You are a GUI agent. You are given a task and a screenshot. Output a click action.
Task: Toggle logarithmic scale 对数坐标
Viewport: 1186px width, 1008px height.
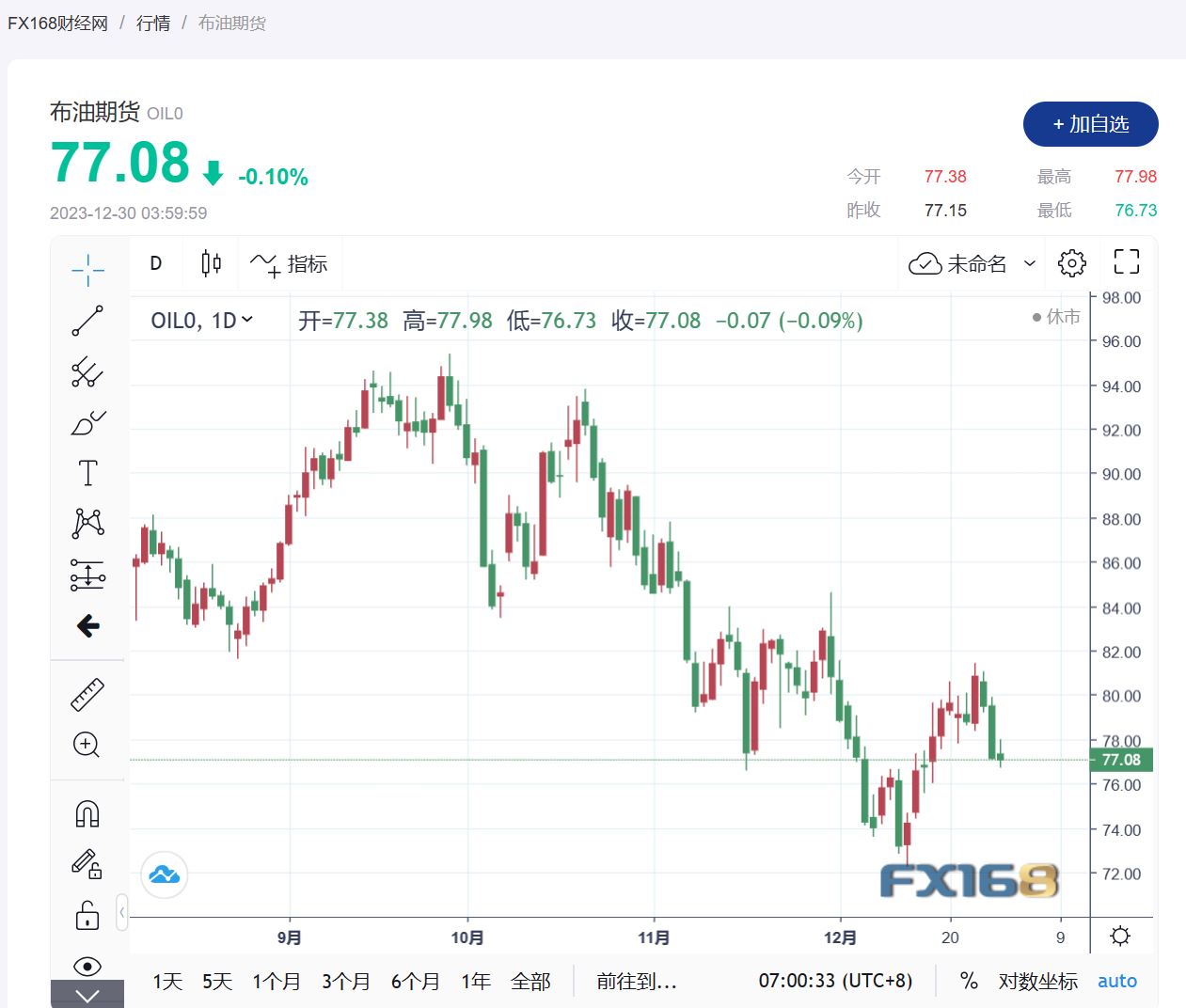pyautogui.click(x=1037, y=982)
